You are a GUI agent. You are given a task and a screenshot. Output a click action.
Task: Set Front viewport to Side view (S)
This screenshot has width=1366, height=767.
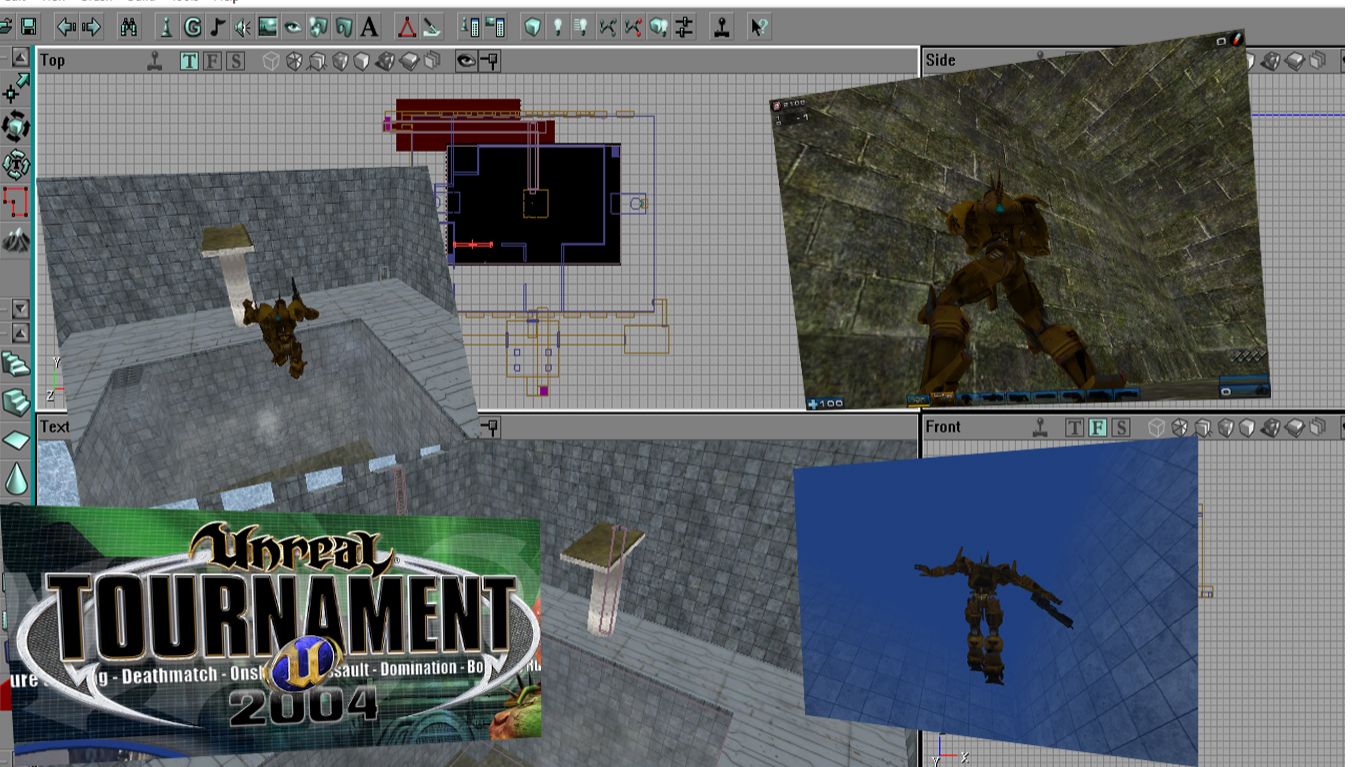tap(1120, 428)
